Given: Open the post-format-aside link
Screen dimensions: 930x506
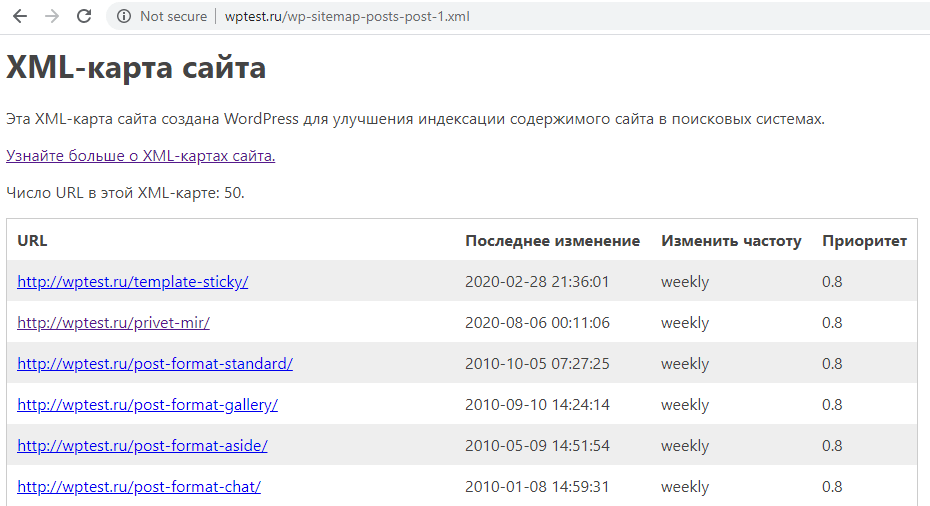Looking at the screenshot, I should [x=142, y=446].
